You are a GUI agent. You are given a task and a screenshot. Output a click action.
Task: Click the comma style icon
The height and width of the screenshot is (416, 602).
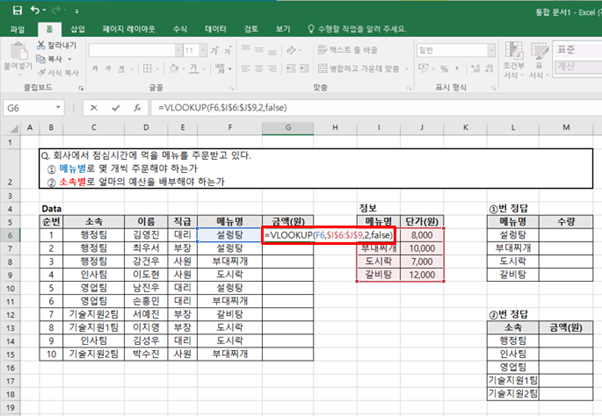point(457,69)
